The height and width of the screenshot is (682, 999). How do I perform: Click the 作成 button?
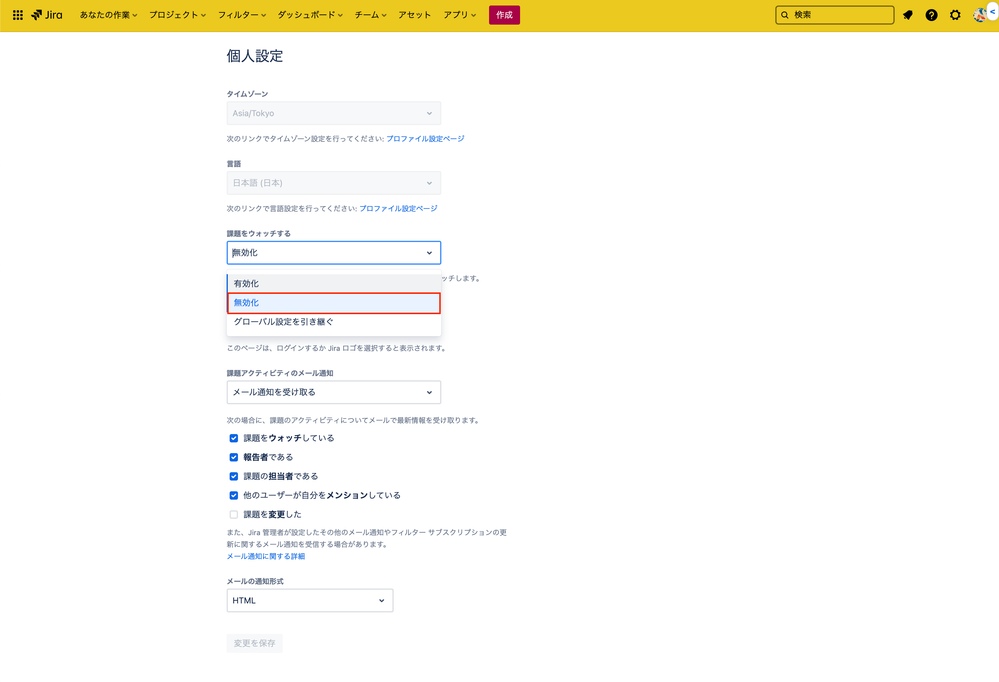(x=504, y=15)
